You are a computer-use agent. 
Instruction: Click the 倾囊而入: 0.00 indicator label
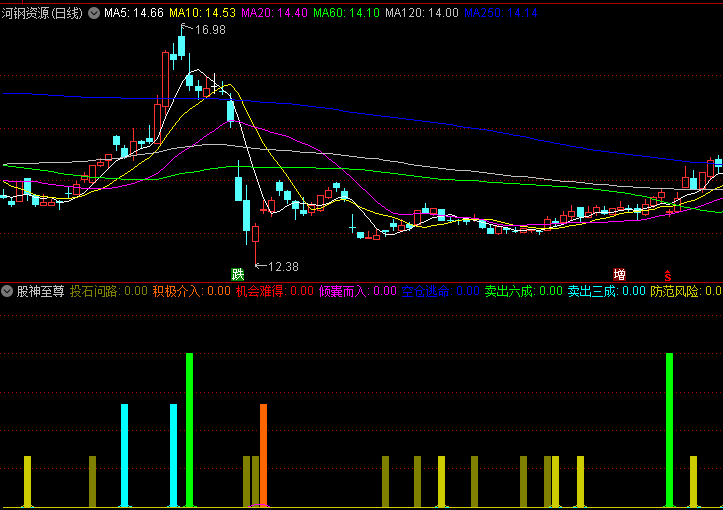coord(358,291)
